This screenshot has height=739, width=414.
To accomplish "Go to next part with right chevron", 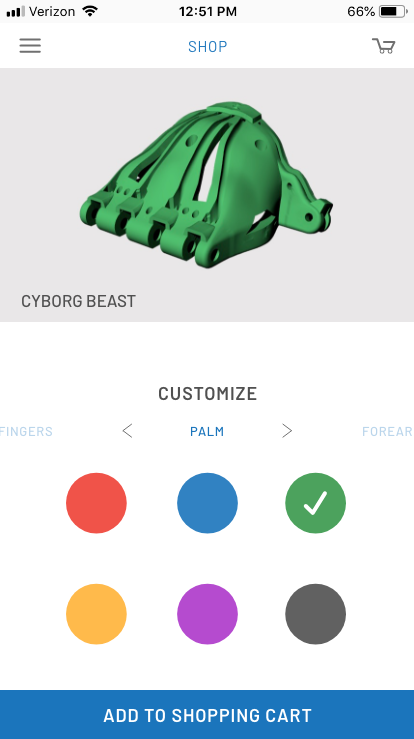I will pos(287,431).
